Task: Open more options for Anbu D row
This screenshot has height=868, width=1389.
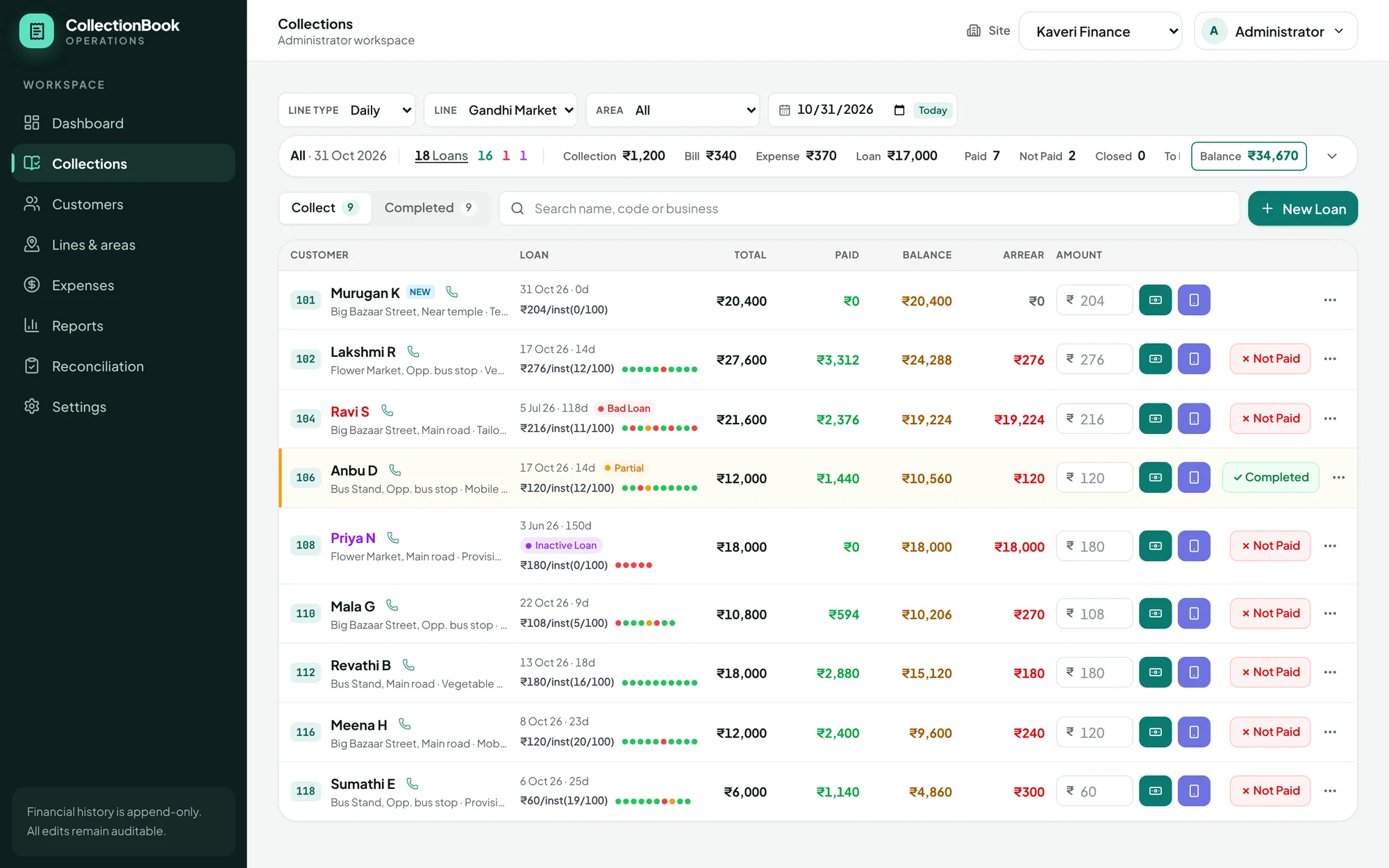Action: pos(1339,478)
